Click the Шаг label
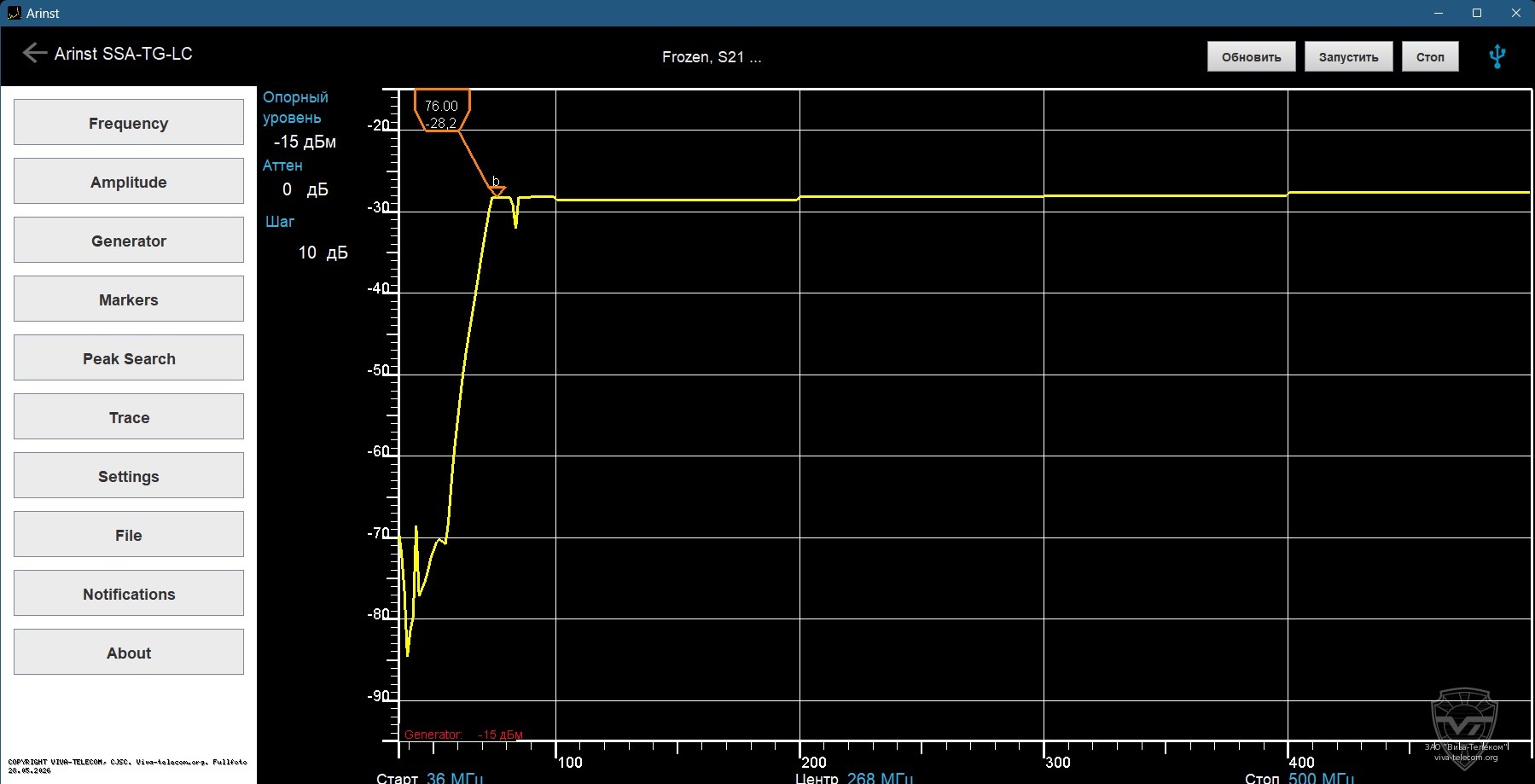1535x784 pixels. (x=280, y=222)
